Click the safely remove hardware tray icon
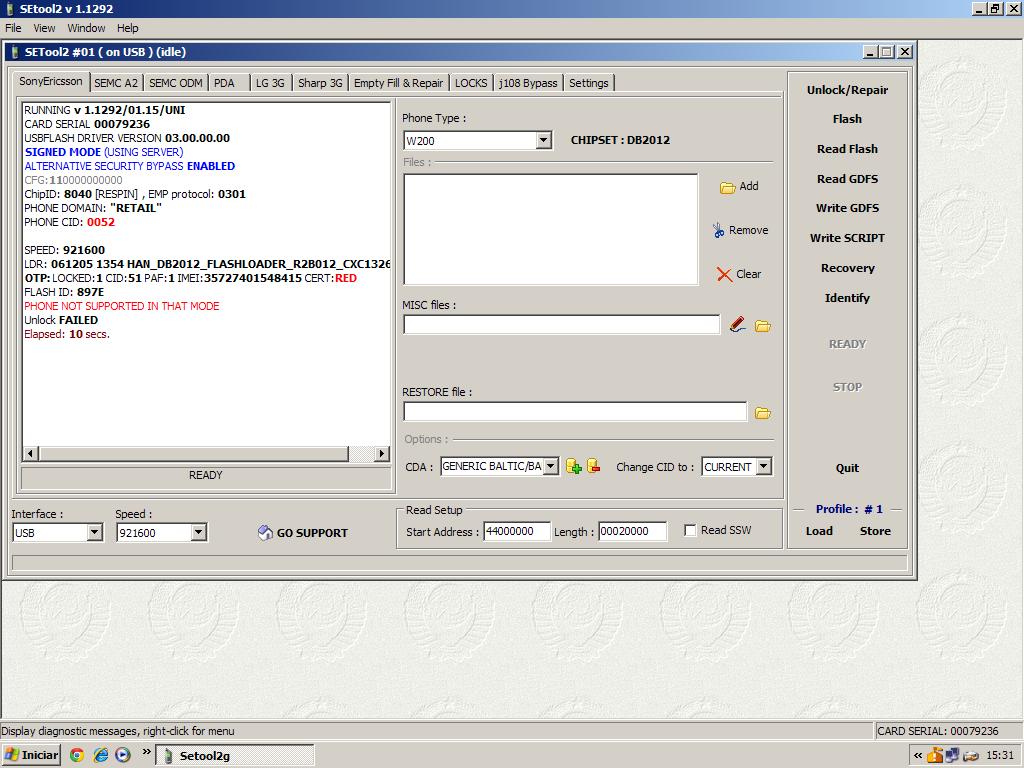1024x768 pixels. tap(970, 756)
